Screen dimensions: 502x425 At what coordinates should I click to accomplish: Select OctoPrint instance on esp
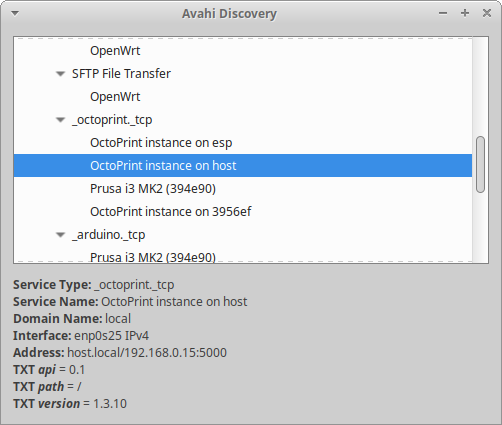pyautogui.click(x=243, y=143)
